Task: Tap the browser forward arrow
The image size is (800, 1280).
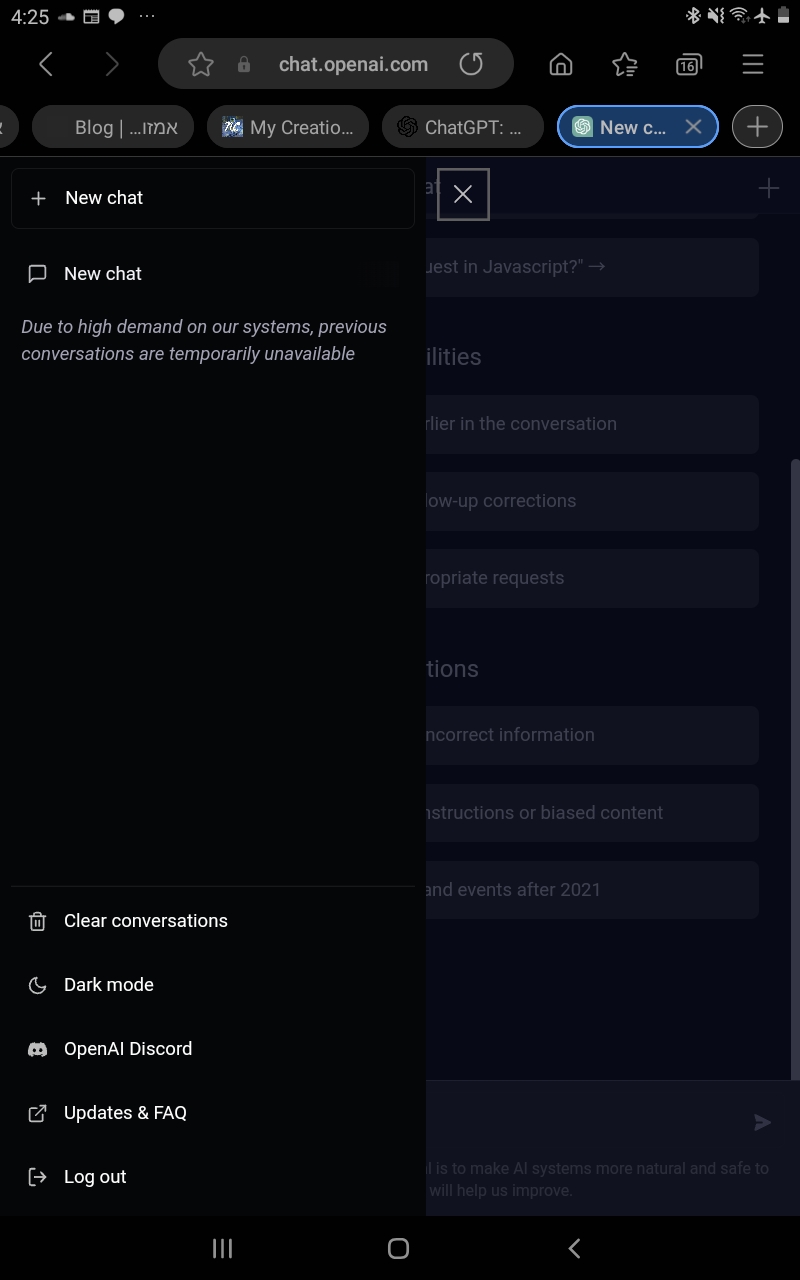Action: coord(112,65)
